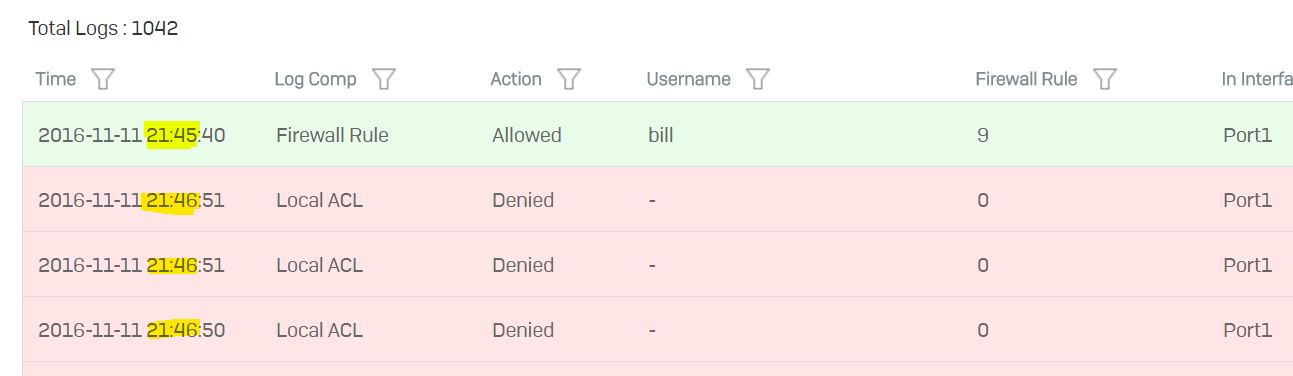Select the Action column header

point(516,79)
